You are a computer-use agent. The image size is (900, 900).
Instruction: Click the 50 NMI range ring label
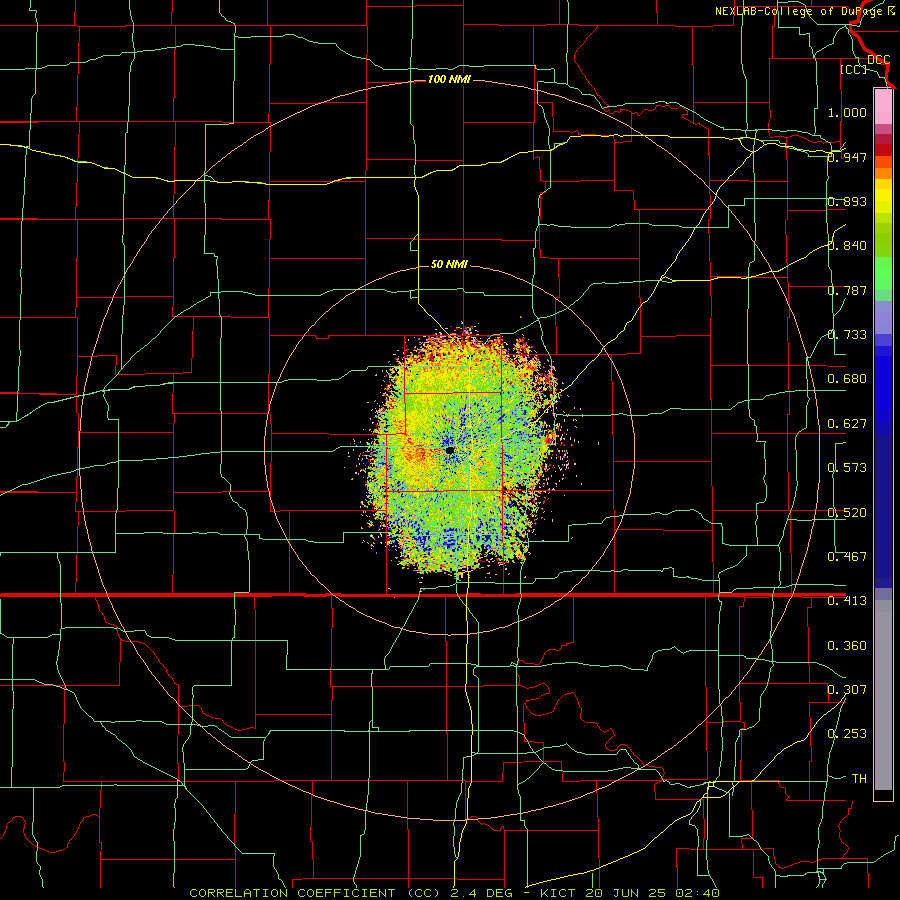[x=449, y=265]
